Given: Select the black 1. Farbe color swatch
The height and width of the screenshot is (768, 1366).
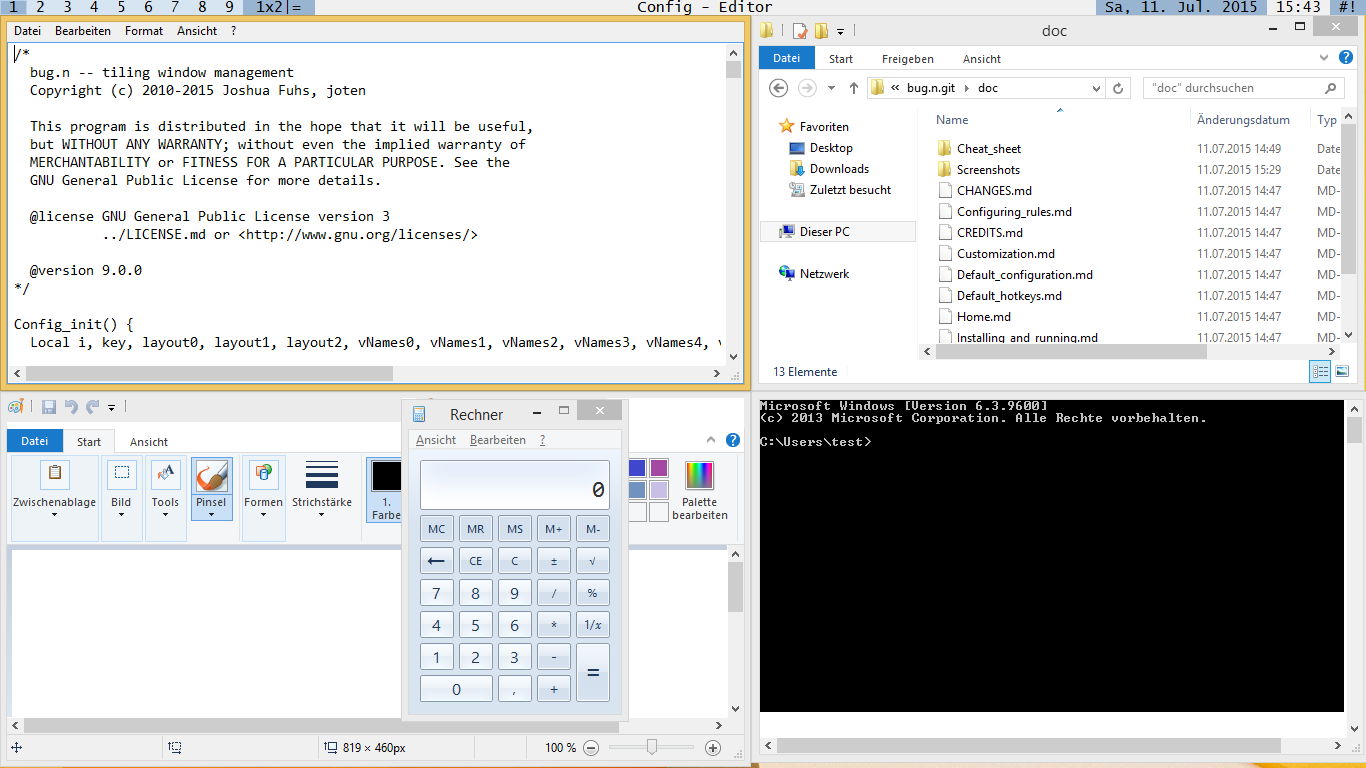Looking at the screenshot, I should (385, 475).
